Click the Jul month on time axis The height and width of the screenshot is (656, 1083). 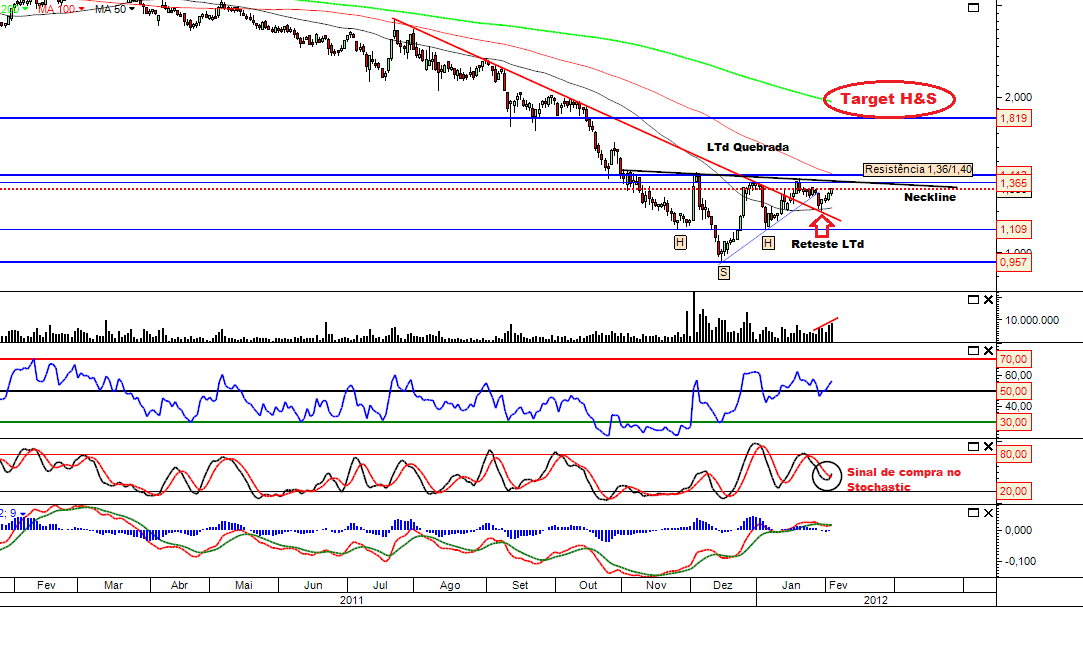point(380,585)
